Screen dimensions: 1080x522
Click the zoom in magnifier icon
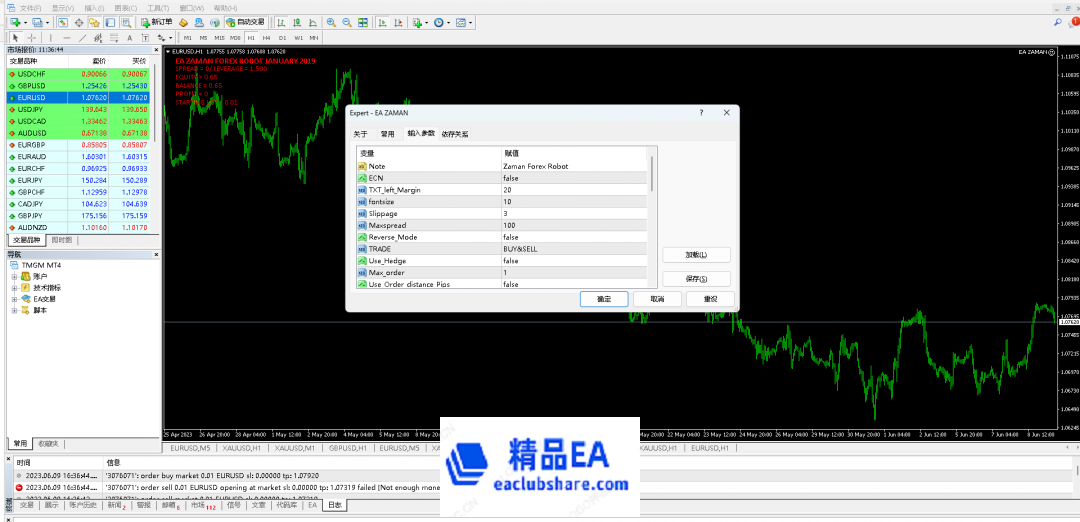[x=330, y=22]
